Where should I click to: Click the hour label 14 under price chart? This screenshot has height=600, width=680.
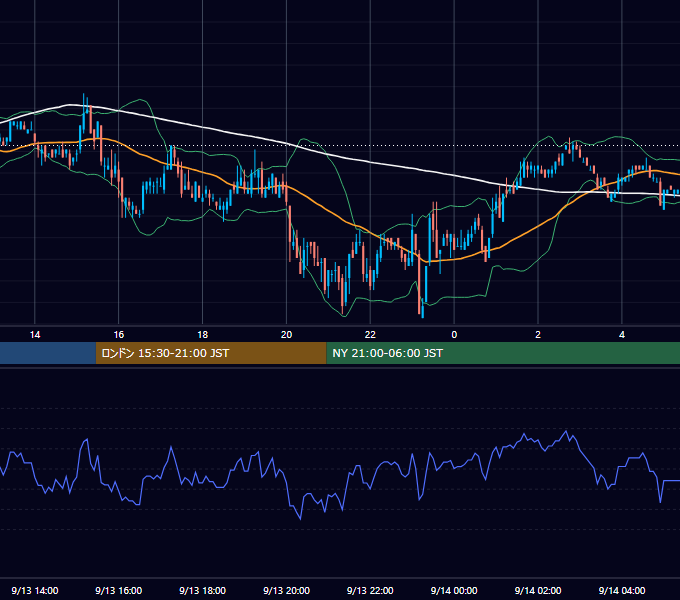click(35, 335)
